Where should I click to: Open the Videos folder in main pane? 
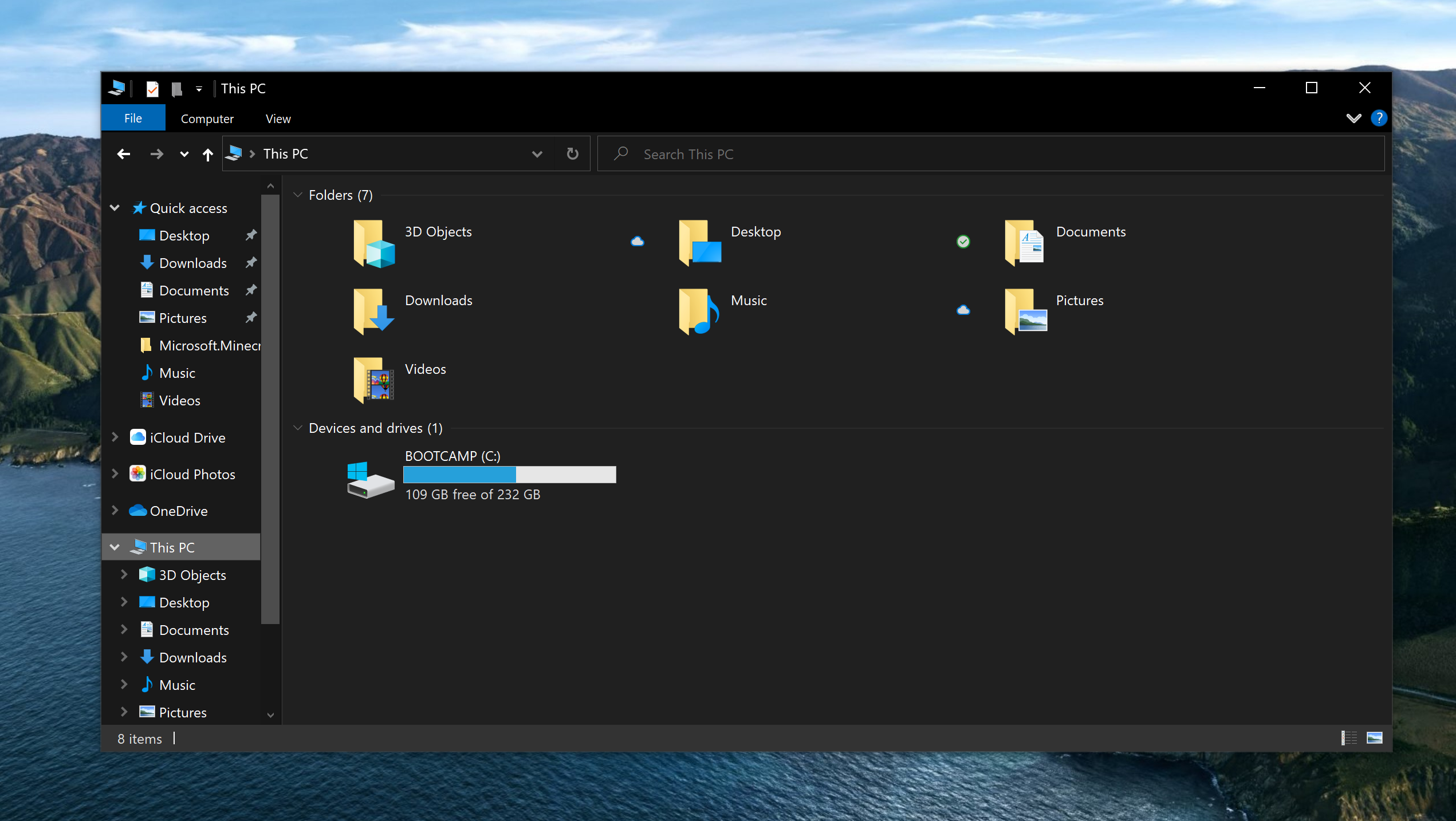[x=373, y=380]
